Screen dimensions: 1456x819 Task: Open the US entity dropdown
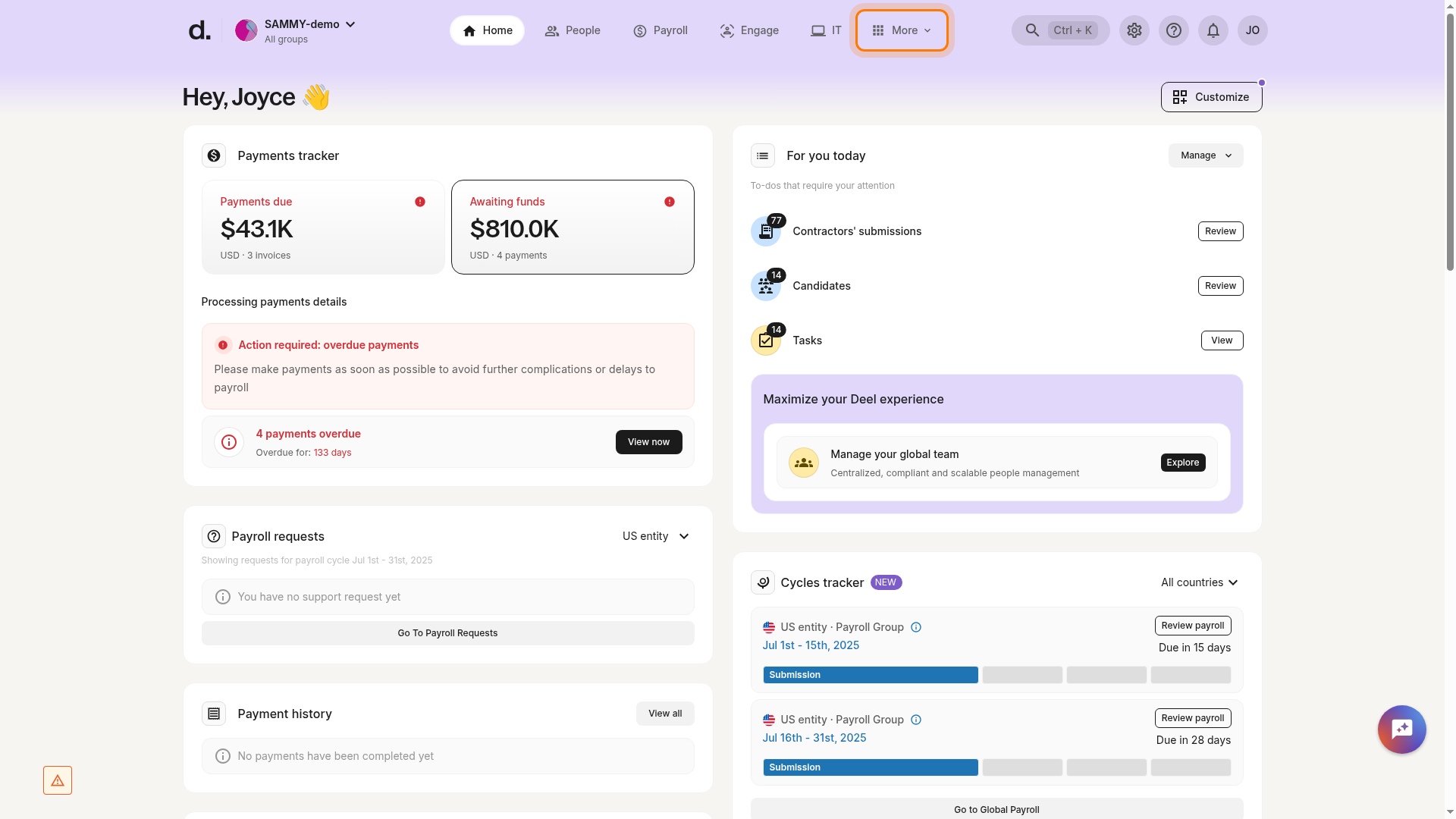[656, 536]
